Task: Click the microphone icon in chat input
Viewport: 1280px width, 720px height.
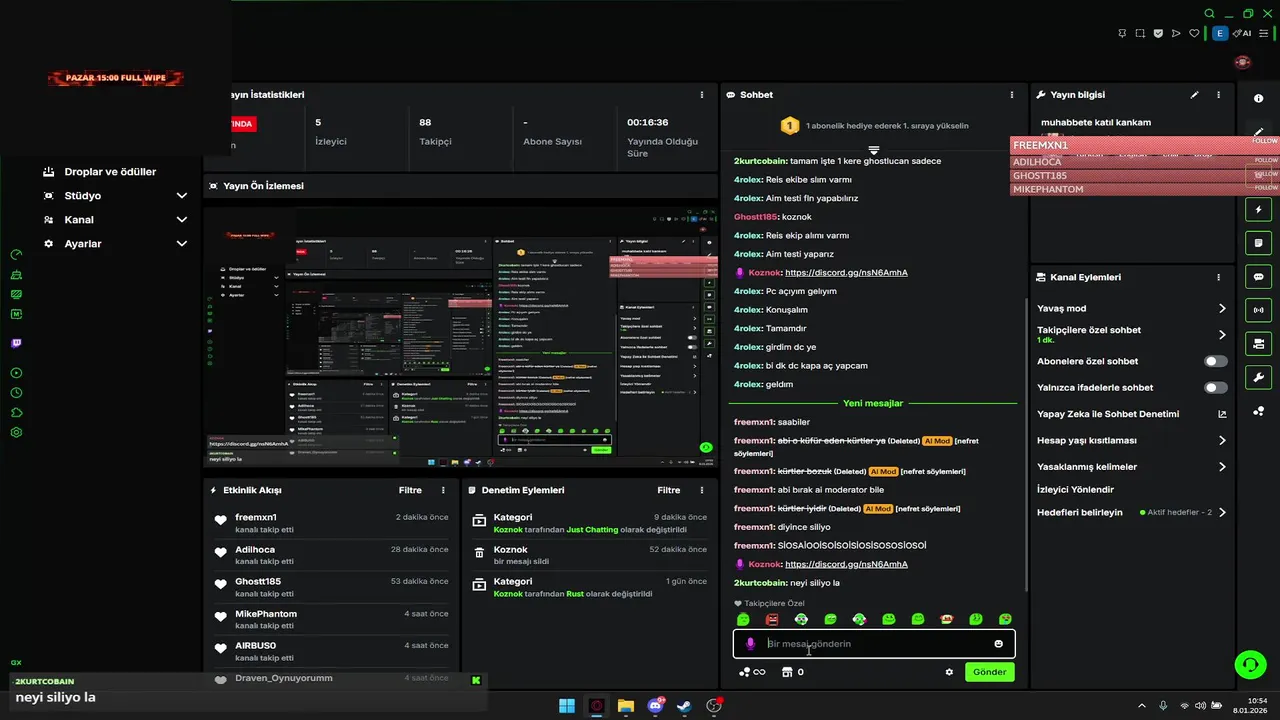Action: 751,644
